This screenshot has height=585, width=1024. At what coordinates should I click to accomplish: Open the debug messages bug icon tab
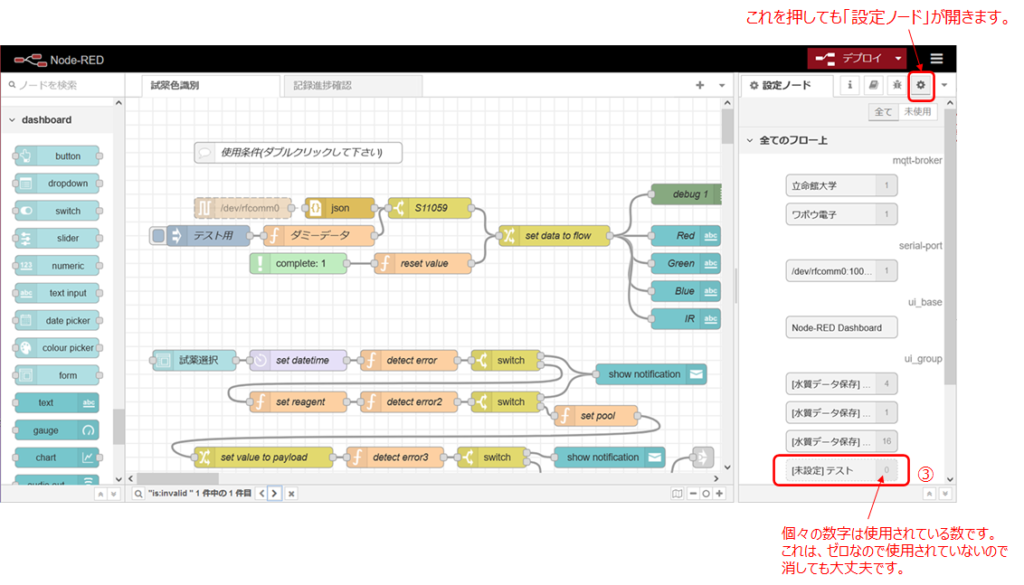[x=897, y=86]
